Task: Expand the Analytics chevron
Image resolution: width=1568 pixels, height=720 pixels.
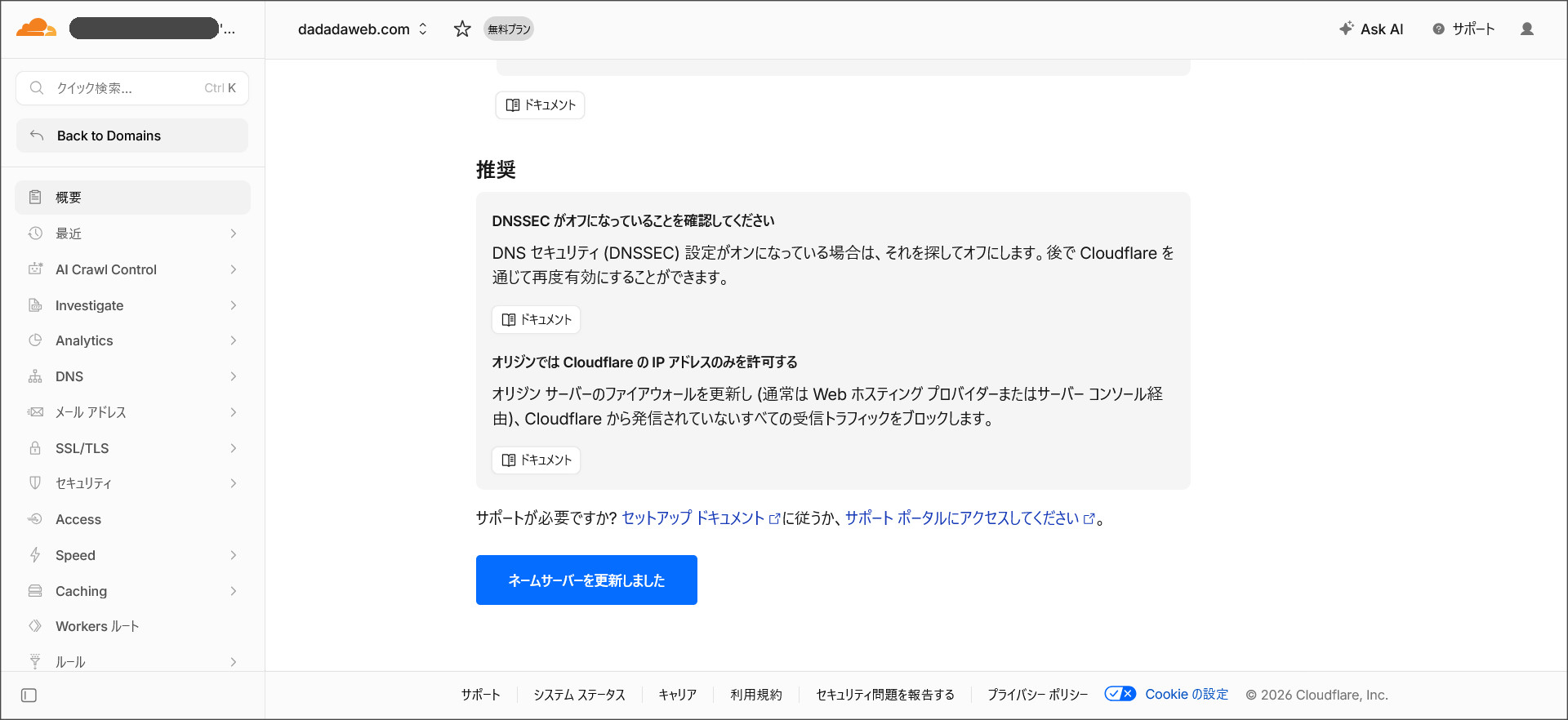Action: click(234, 340)
